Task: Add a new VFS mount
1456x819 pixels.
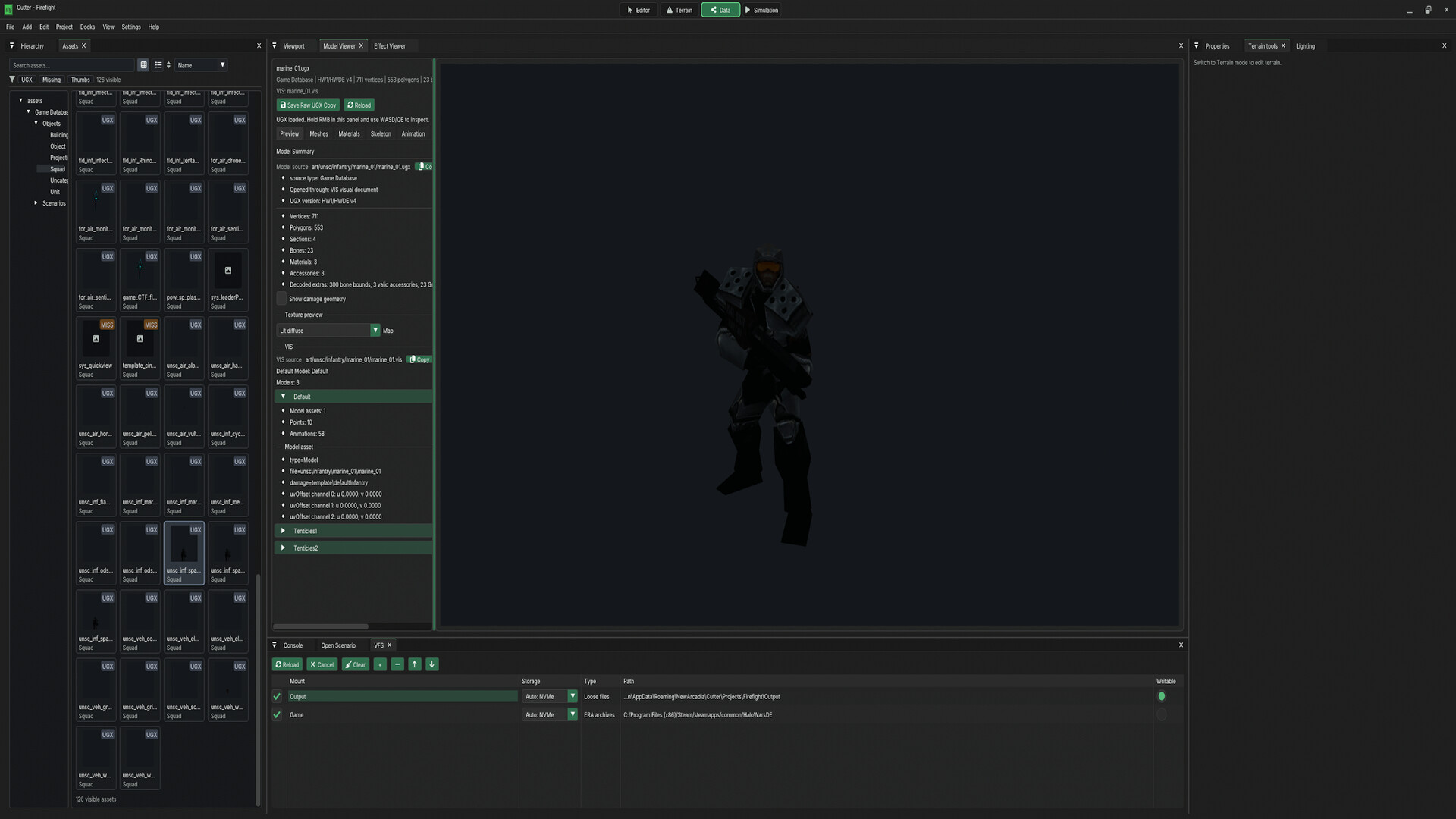Action: point(380,664)
